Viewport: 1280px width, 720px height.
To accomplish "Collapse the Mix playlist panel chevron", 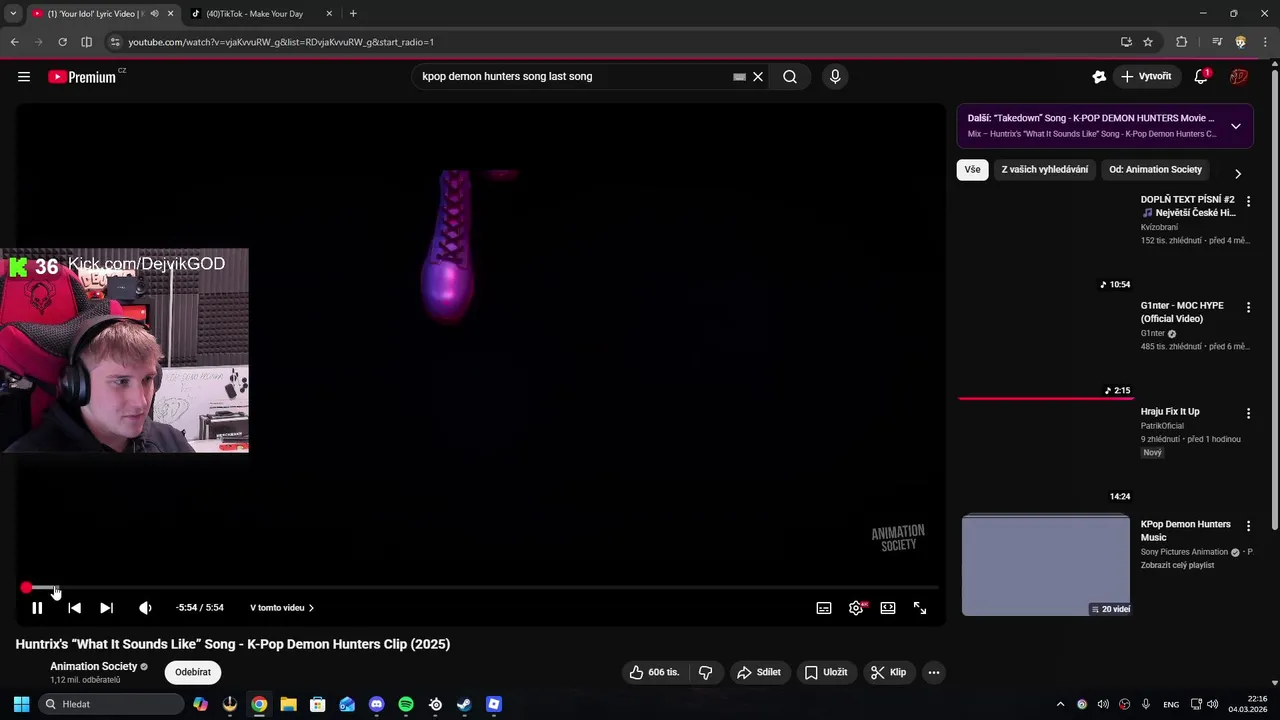I will pos(1236,126).
